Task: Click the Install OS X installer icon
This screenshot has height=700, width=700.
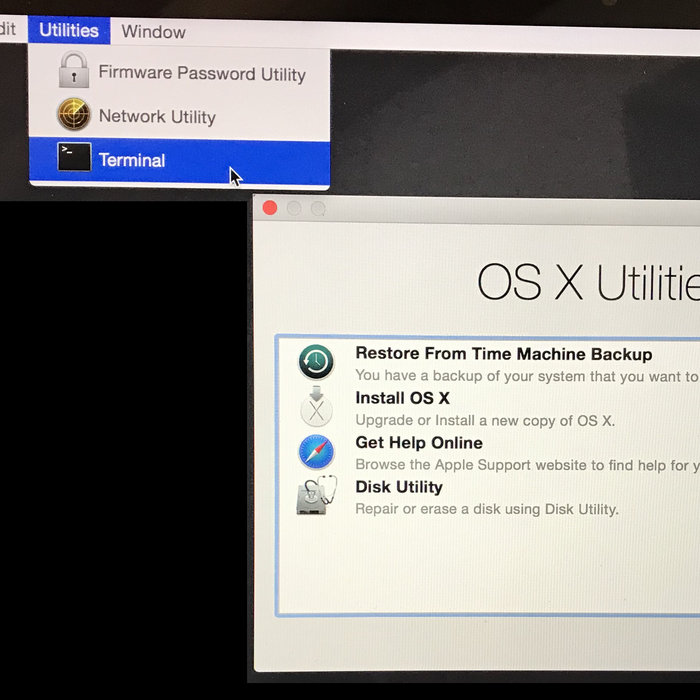Action: tap(316, 407)
